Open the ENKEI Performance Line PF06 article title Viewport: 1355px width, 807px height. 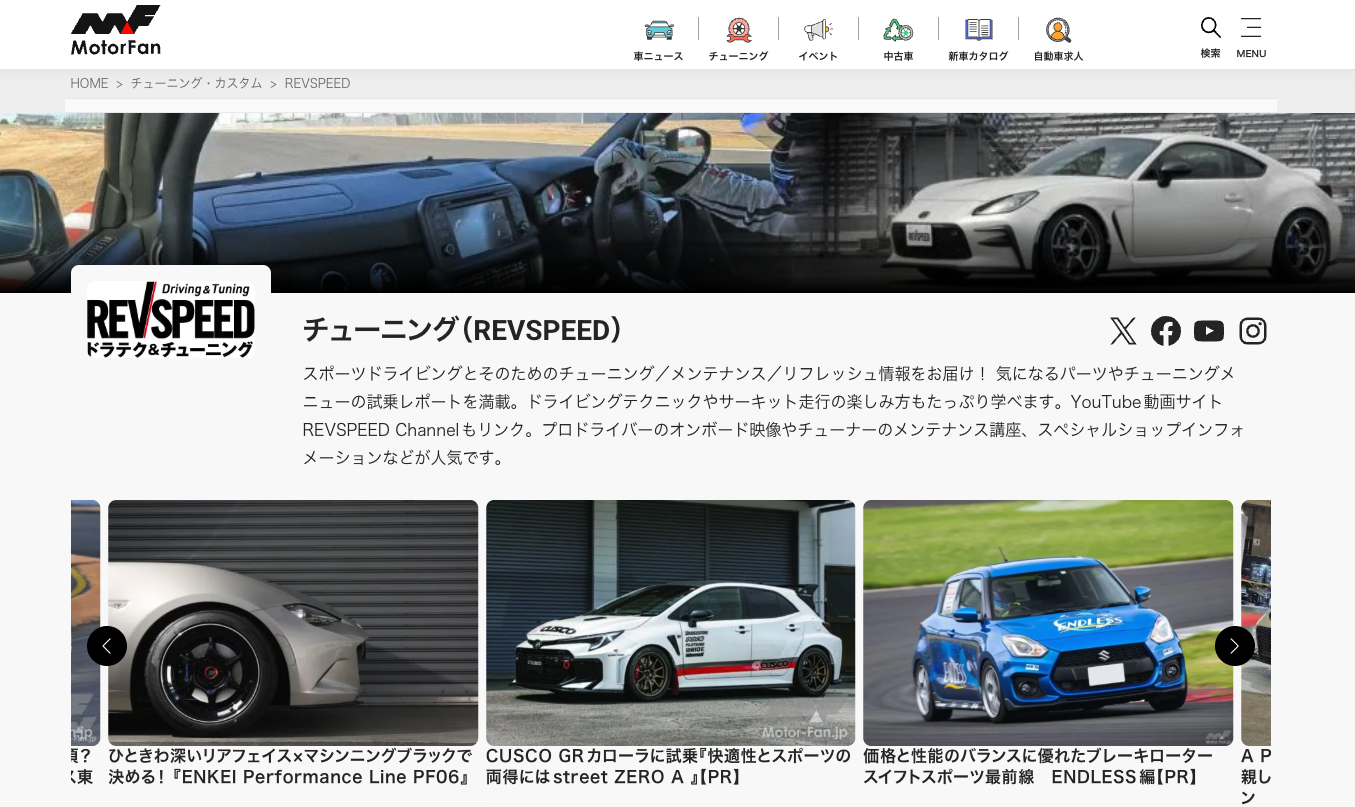coord(290,766)
